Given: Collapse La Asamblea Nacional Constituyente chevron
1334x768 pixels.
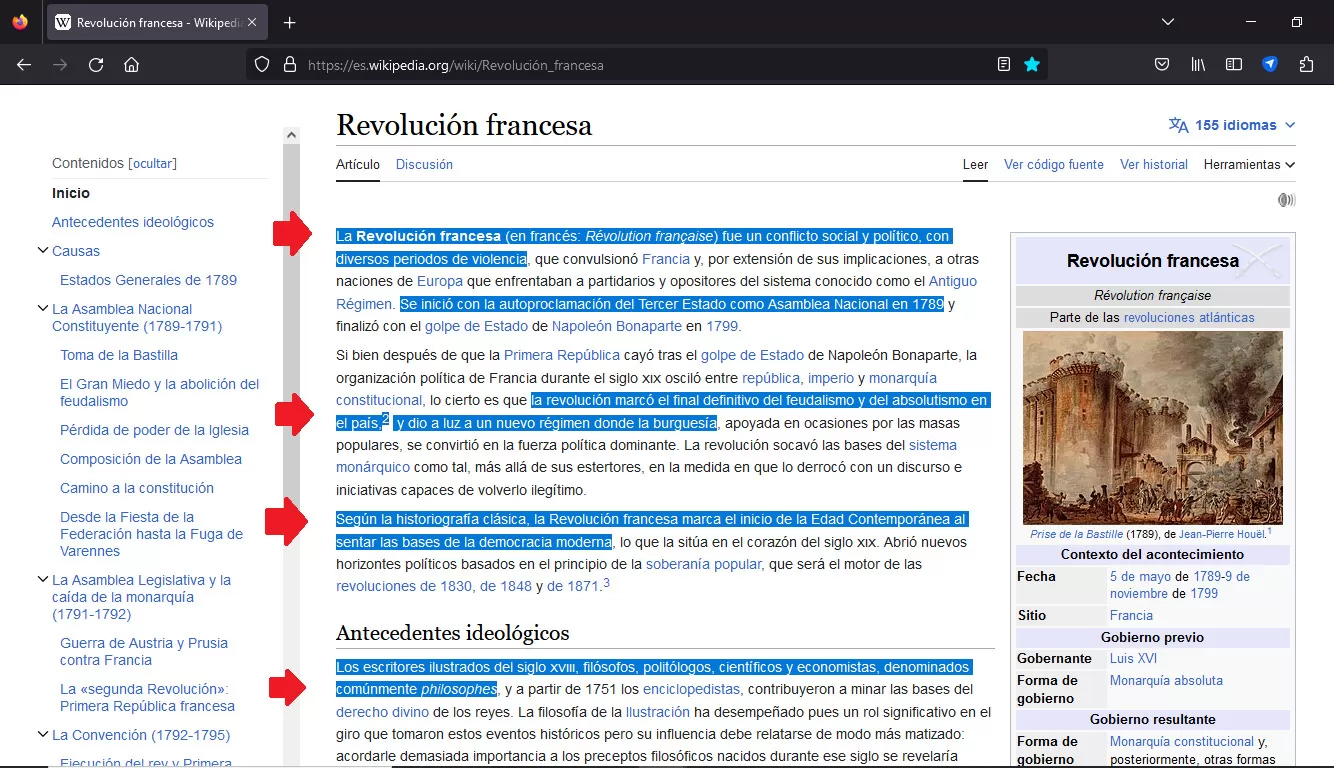Looking at the screenshot, I should [x=42, y=309].
